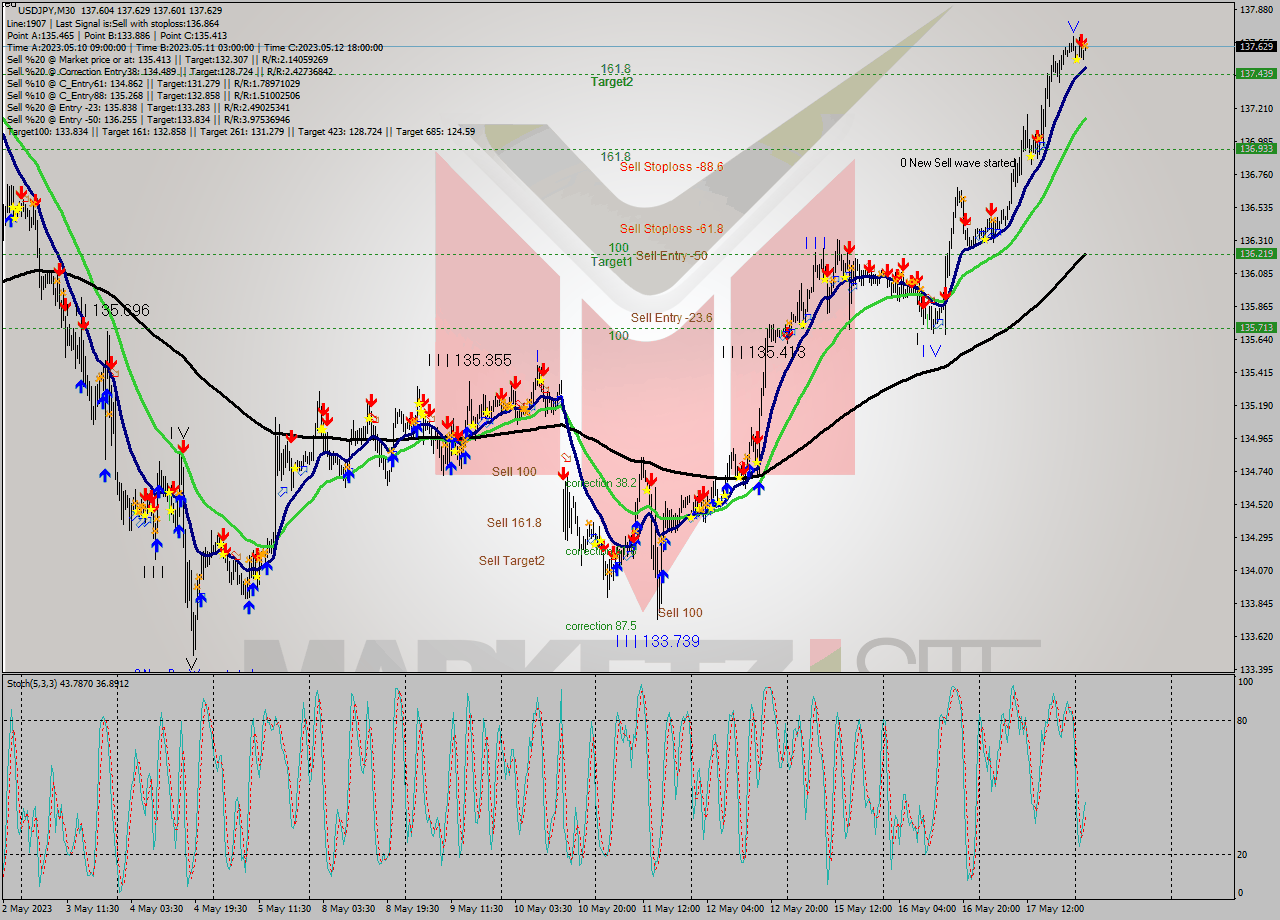Click the '135.696' wave label
This screenshot has width=1280, height=920.
pos(120,311)
